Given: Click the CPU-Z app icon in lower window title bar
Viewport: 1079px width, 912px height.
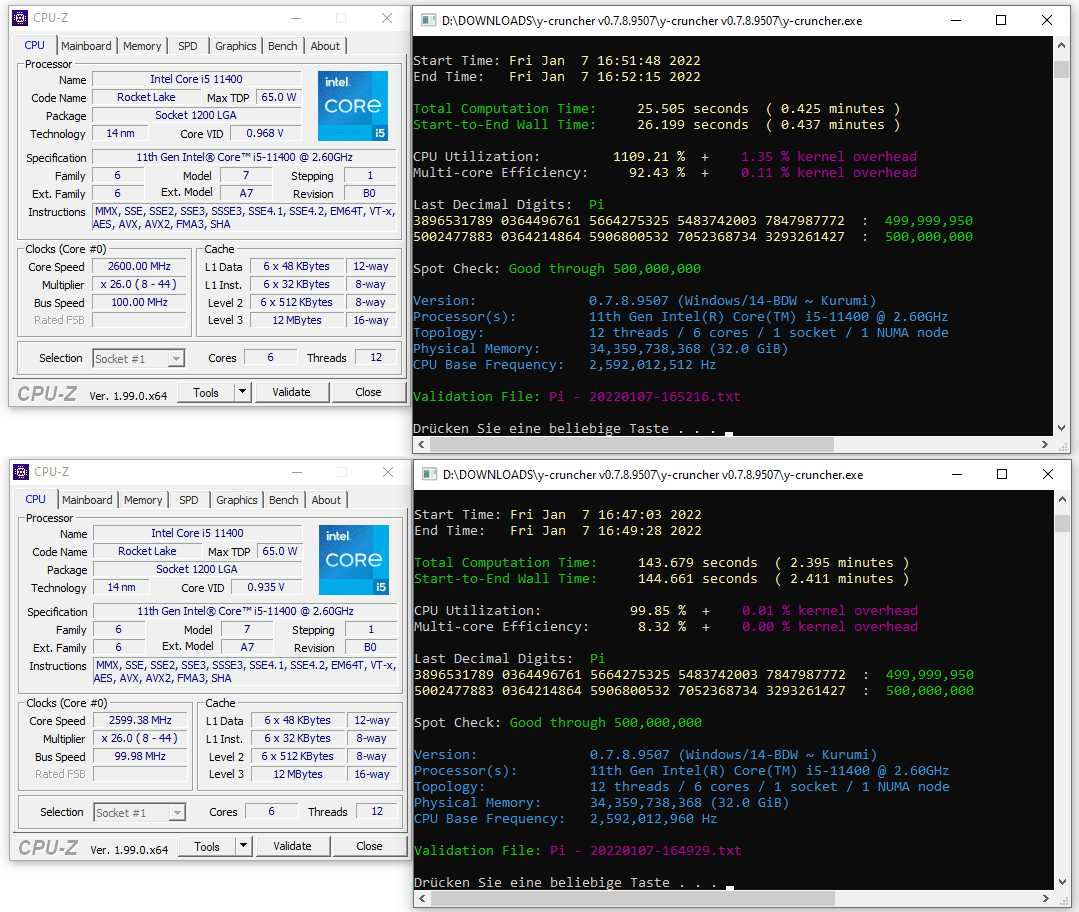Looking at the screenshot, I should [x=21, y=472].
